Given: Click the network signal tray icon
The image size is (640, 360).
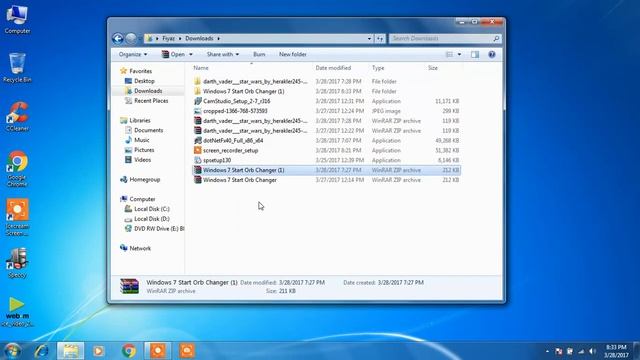Looking at the screenshot, I should tap(581, 351).
